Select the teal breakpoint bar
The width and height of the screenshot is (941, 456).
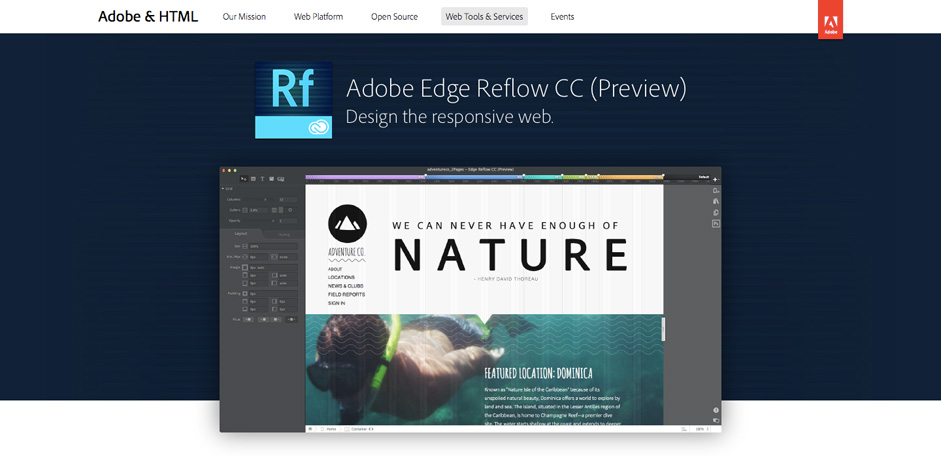click(543, 177)
